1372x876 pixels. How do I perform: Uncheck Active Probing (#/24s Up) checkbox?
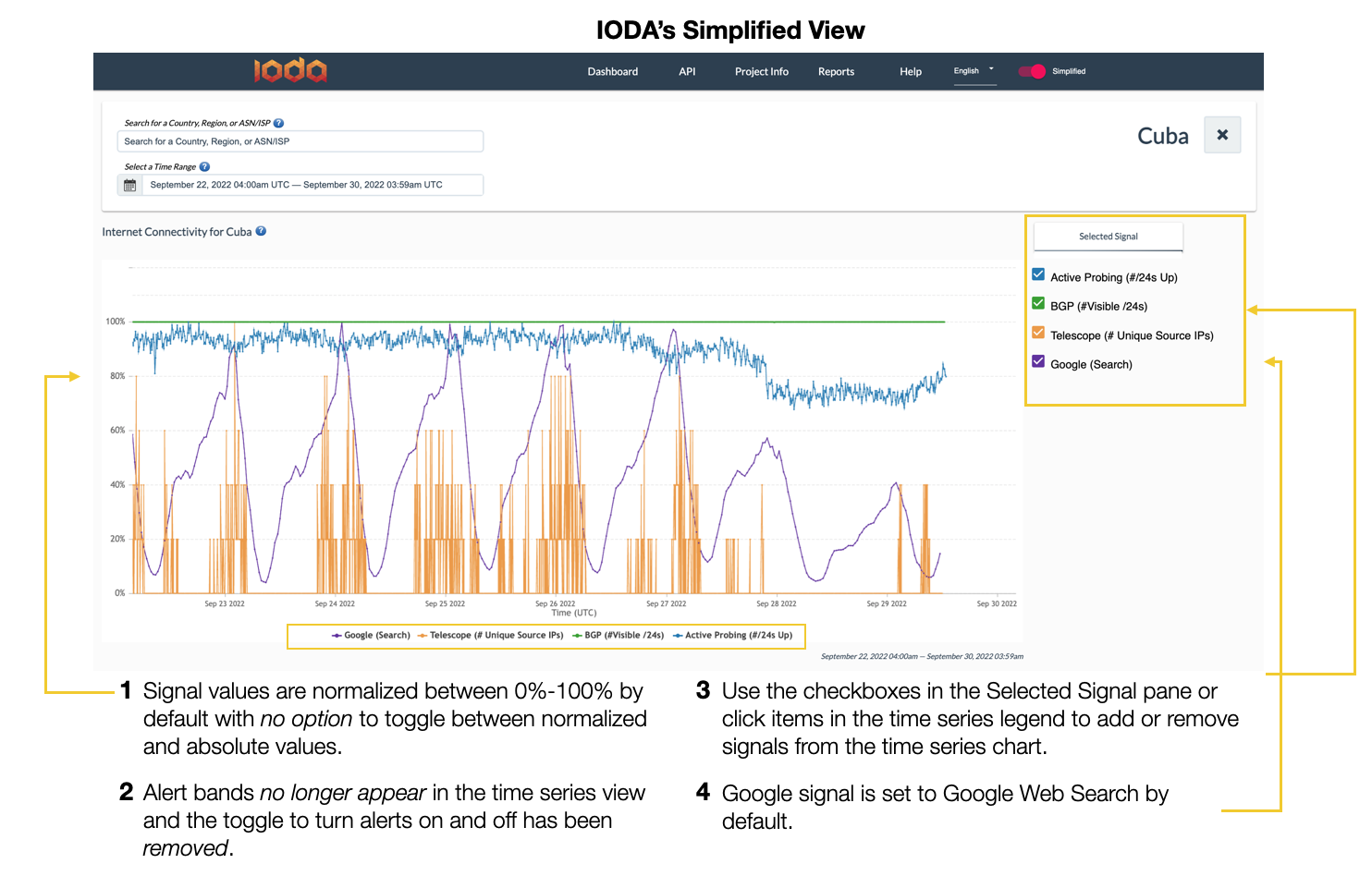pyautogui.click(x=1038, y=274)
